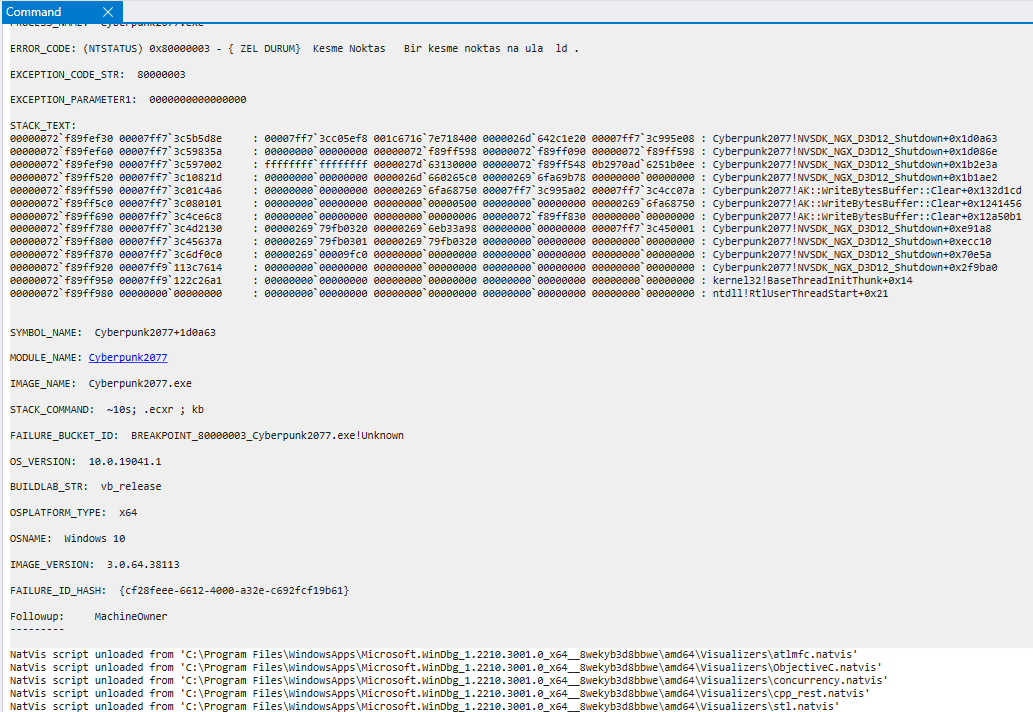Click SYMBOL_NAME value Cyberpunk2077+1d0a63

[155, 333]
